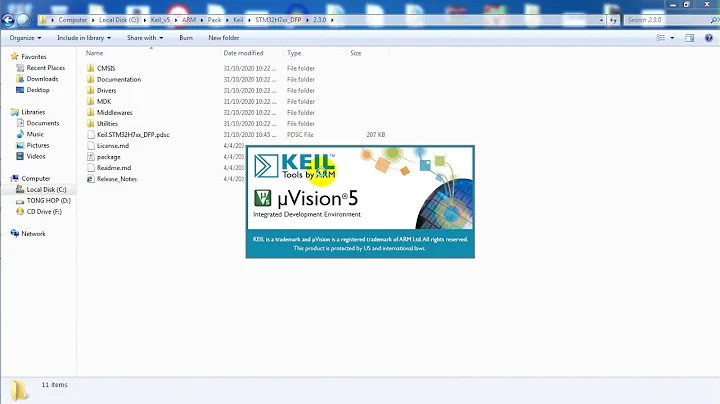Screen dimensions: 720x404
Task: Click the Back navigation arrow button
Action: 8,20
